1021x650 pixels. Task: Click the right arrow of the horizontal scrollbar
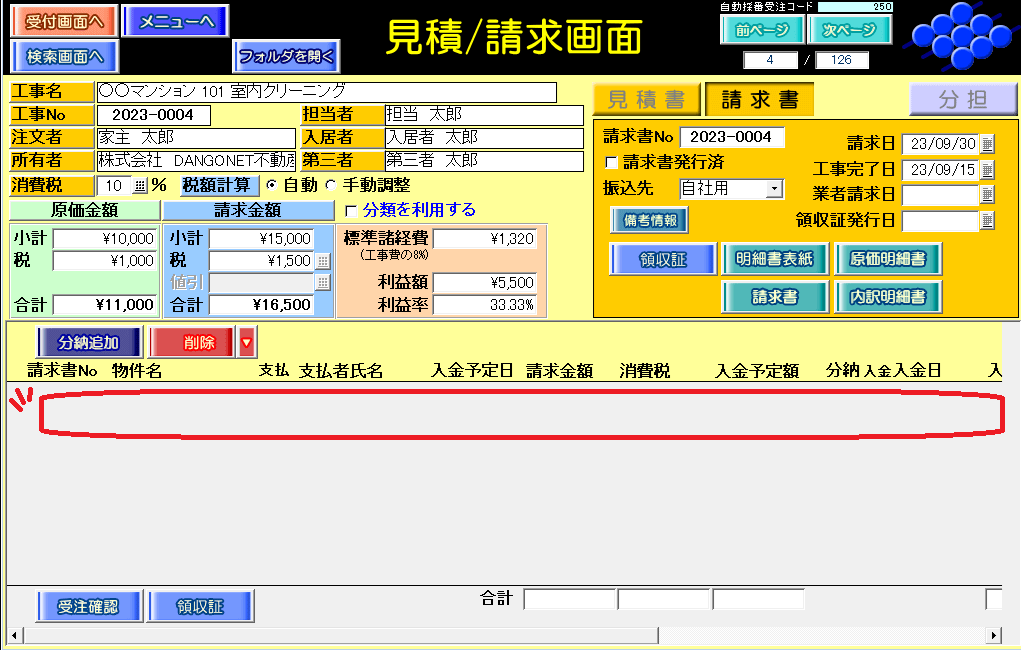[x=993, y=635]
